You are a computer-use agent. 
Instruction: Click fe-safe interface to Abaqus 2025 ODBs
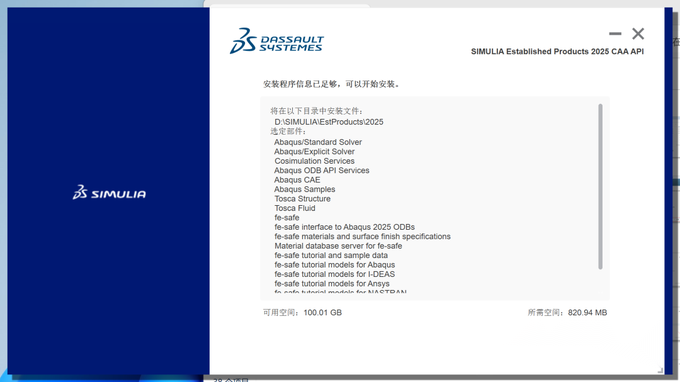[344, 227]
